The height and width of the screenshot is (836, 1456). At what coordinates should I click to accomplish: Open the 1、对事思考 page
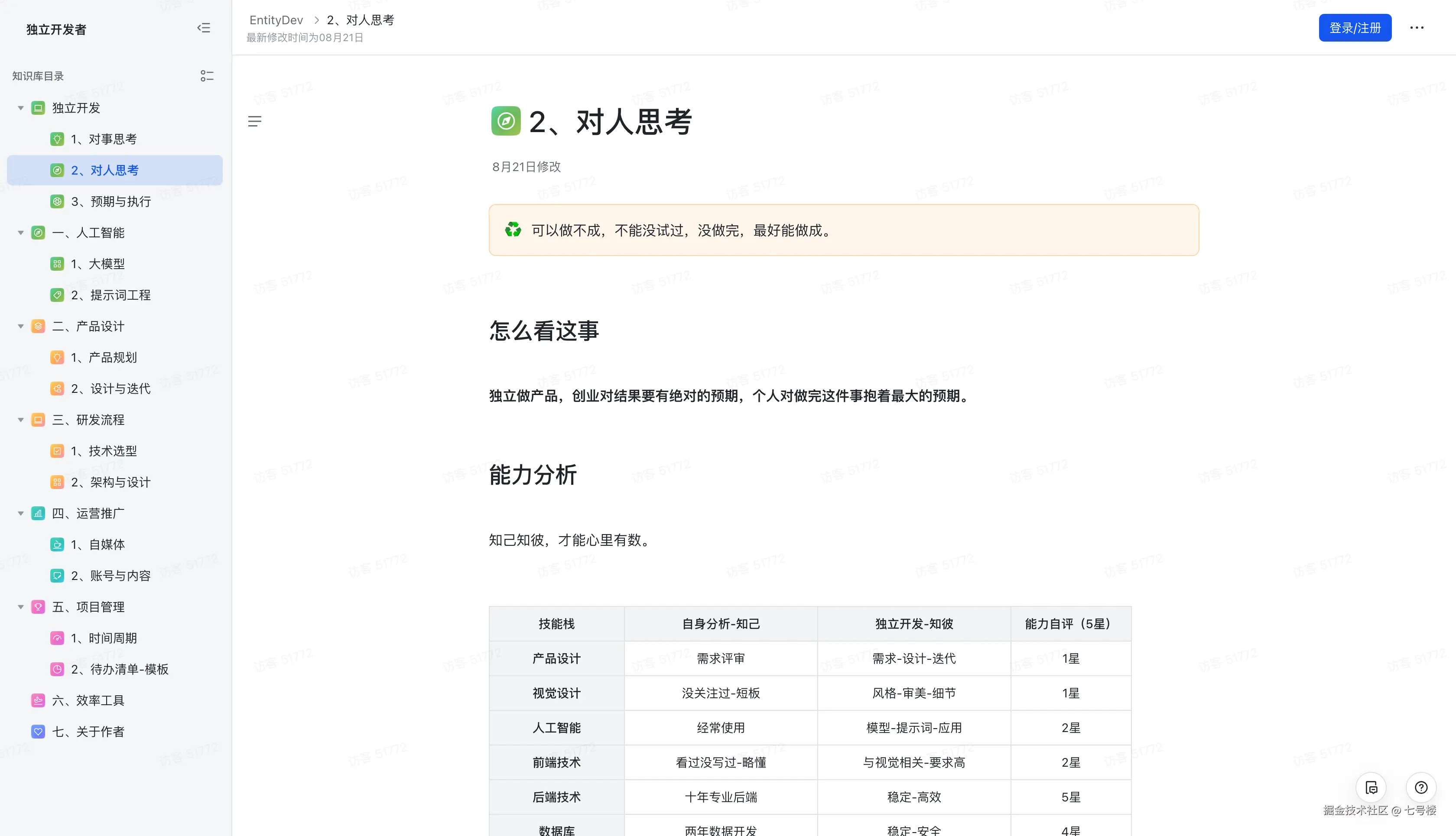(104, 138)
